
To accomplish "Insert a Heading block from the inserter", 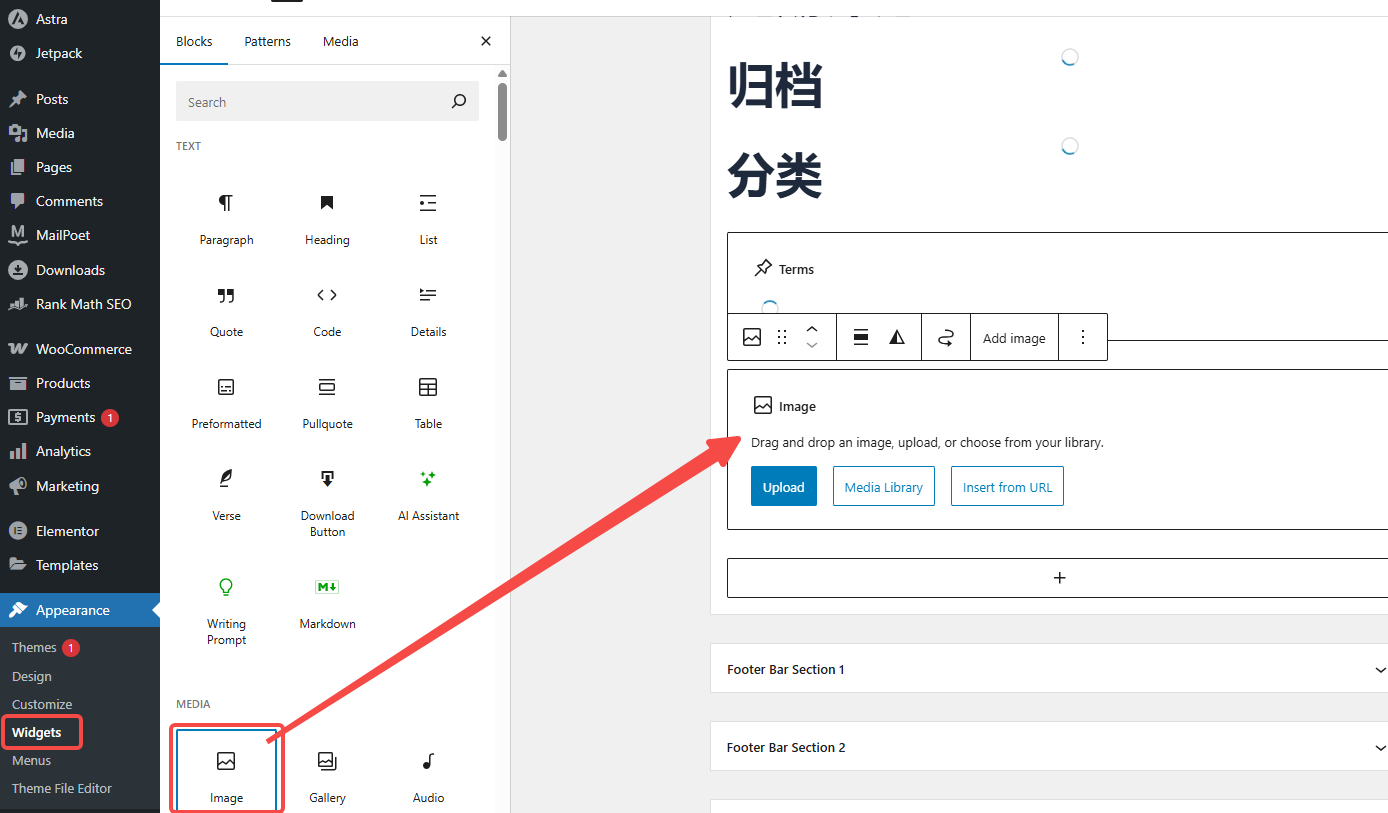I will click(327, 215).
